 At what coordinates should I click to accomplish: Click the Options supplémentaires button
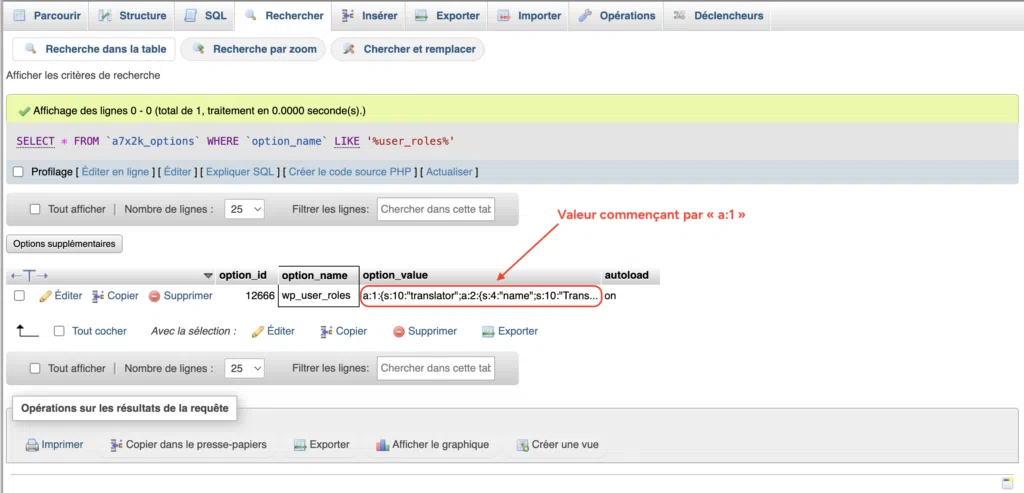pyautogui.click(x=64, y=244)
